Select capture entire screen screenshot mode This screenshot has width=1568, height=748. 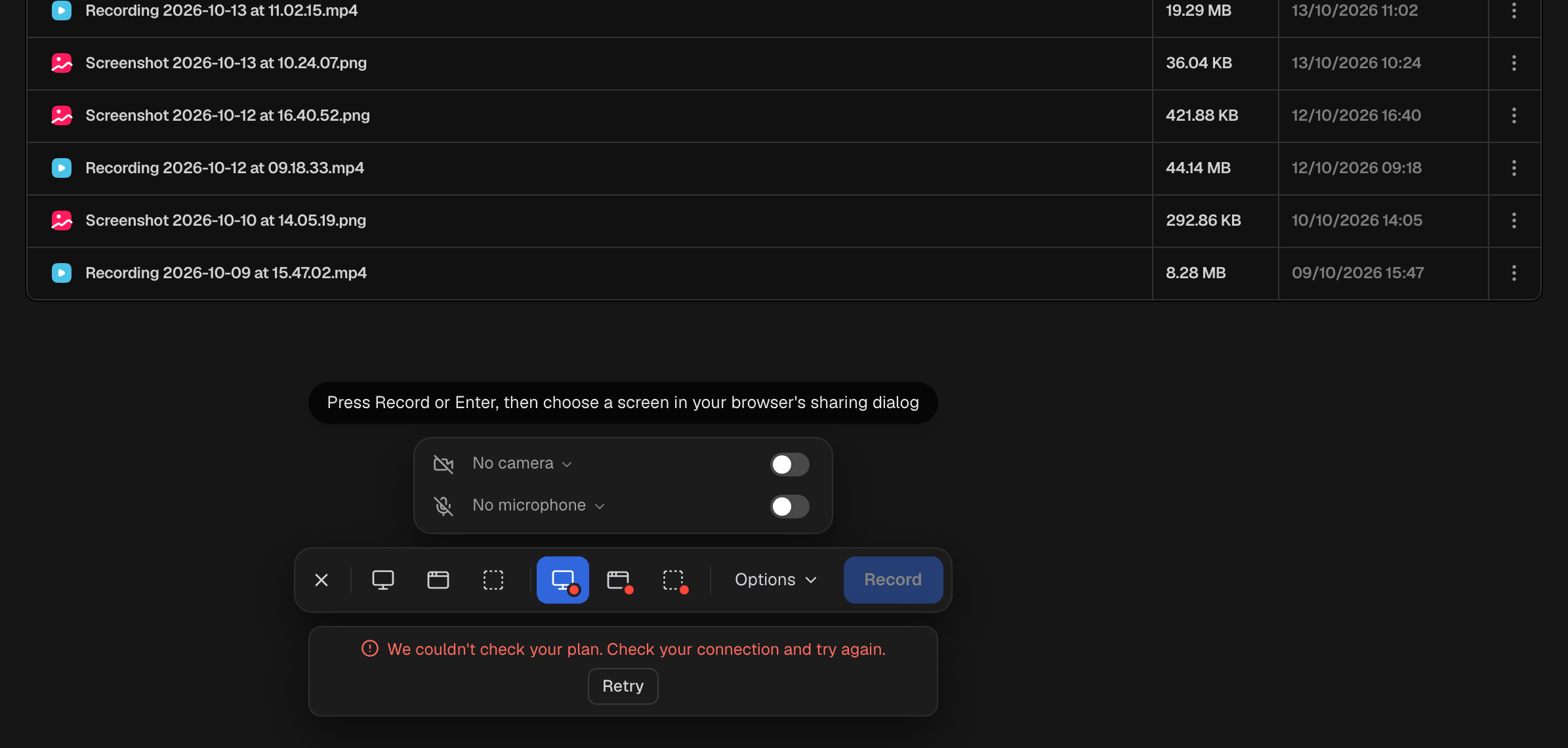point(383,580)
